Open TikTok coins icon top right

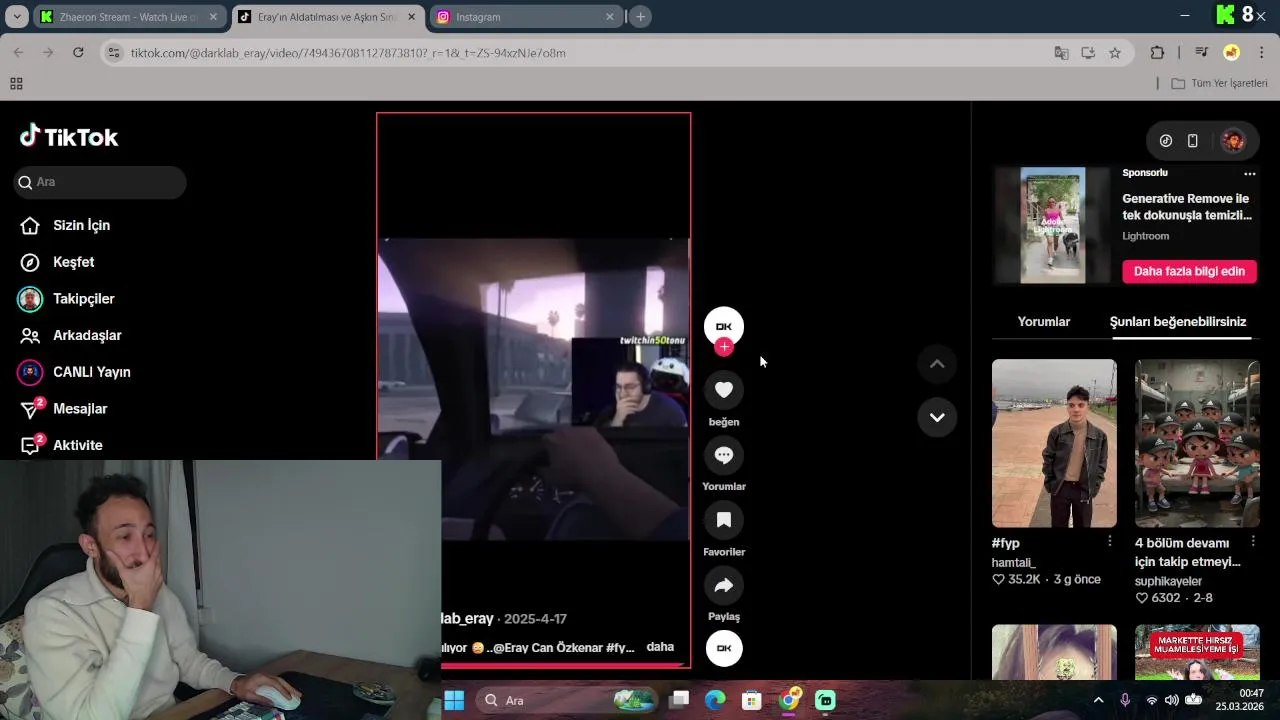pos(1166,141)
